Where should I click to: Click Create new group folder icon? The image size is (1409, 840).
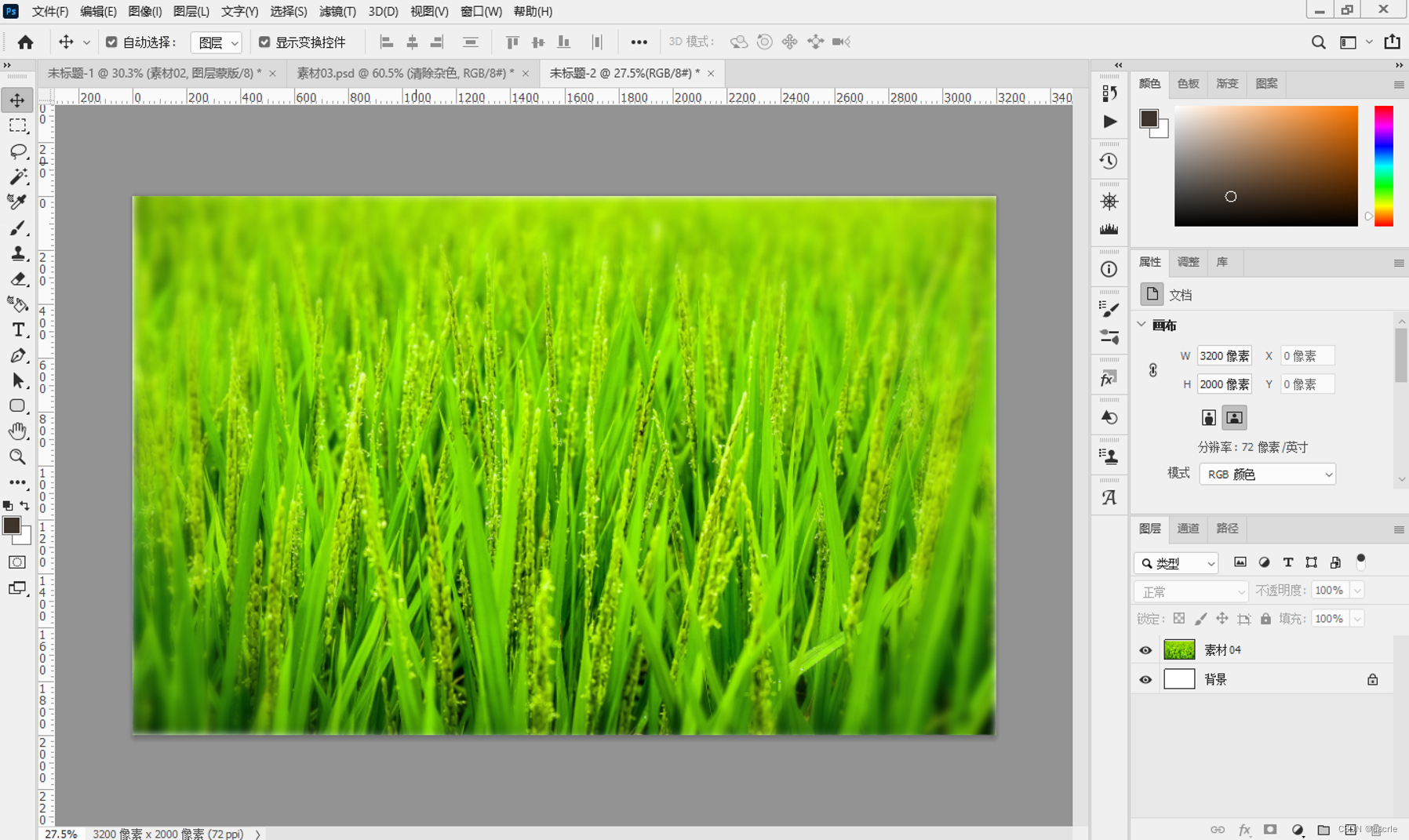point(1323,829)
